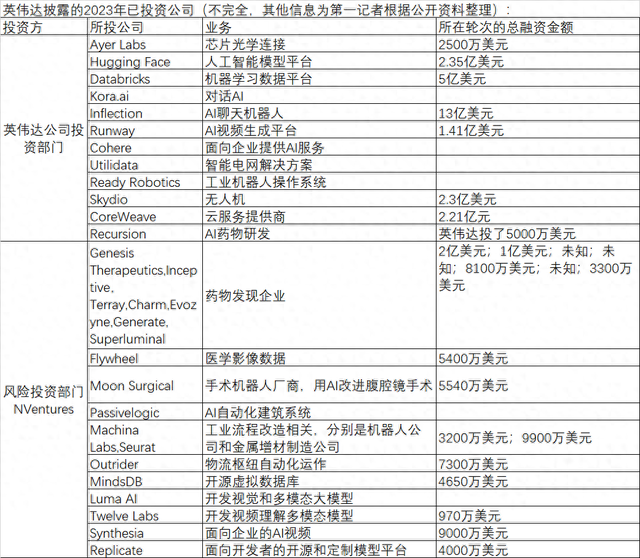Click the '智能电网解决方案' cell
The width and height of the screenshot is (640, 558).
tap(319, 165)
